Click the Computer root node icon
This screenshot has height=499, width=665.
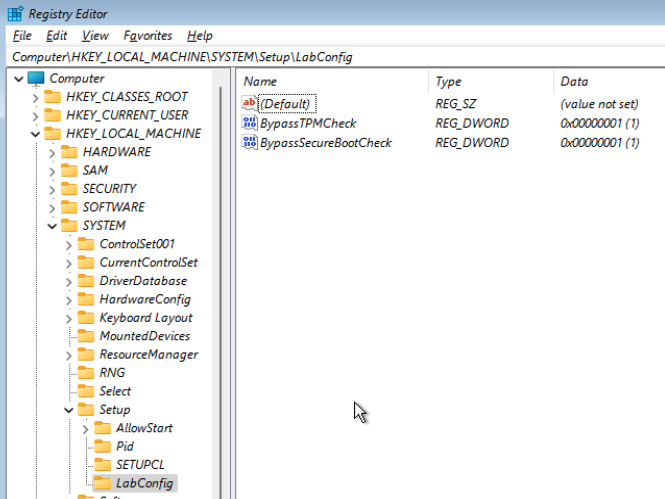[x=36, y=78]
